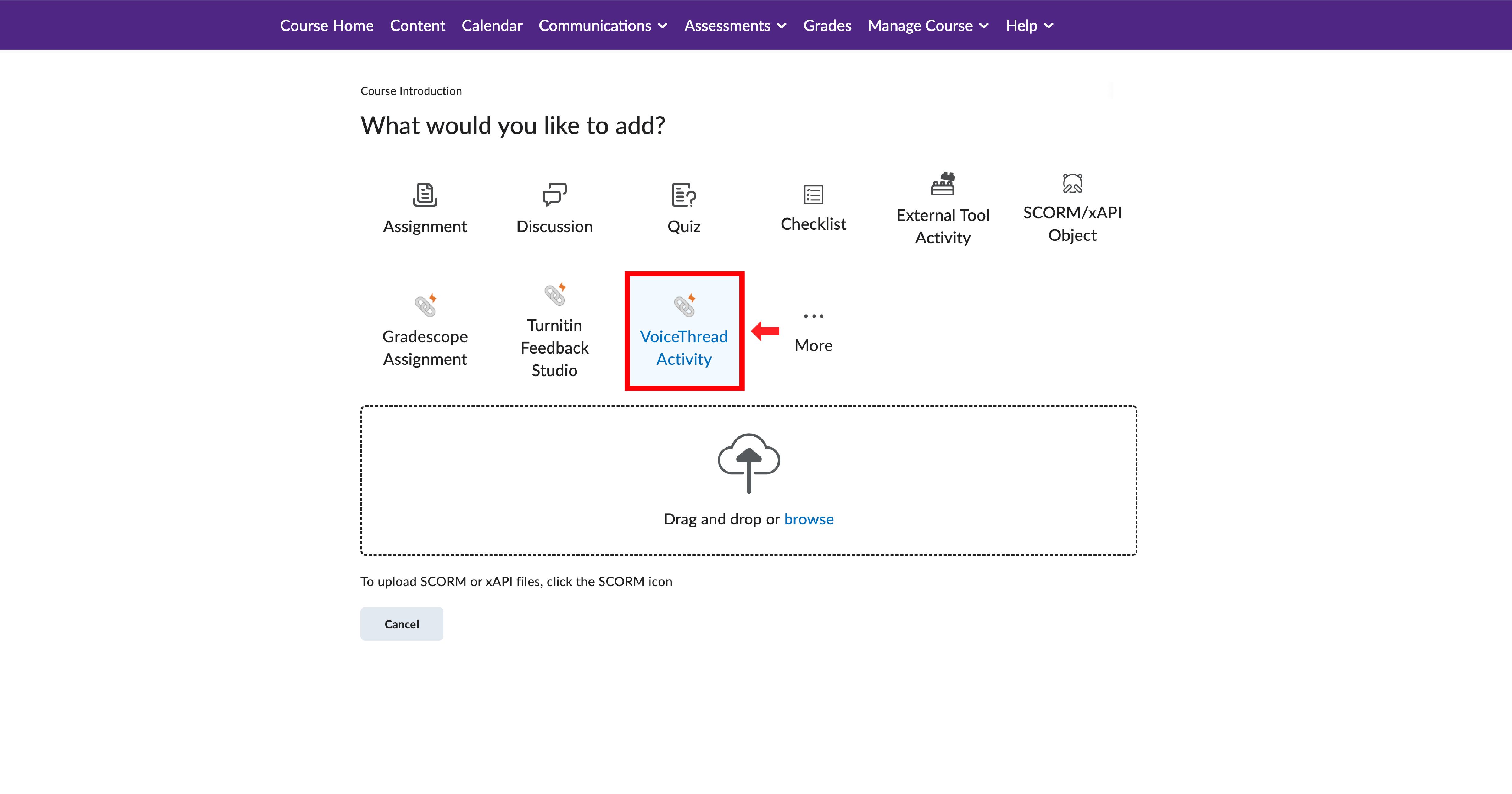Screen dimensions: 1512x794
Task: Open External Tool Activity blocks icon
Action: click(943, 184)
